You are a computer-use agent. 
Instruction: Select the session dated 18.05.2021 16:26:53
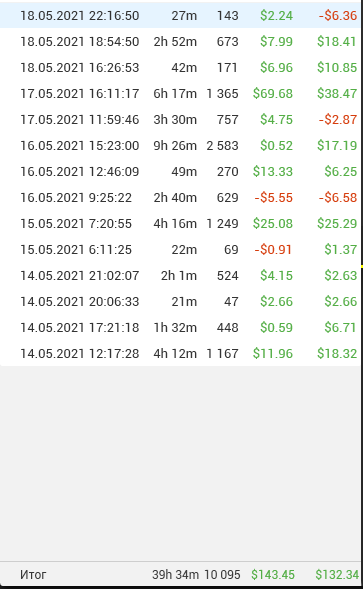click(x=180, y=67)
